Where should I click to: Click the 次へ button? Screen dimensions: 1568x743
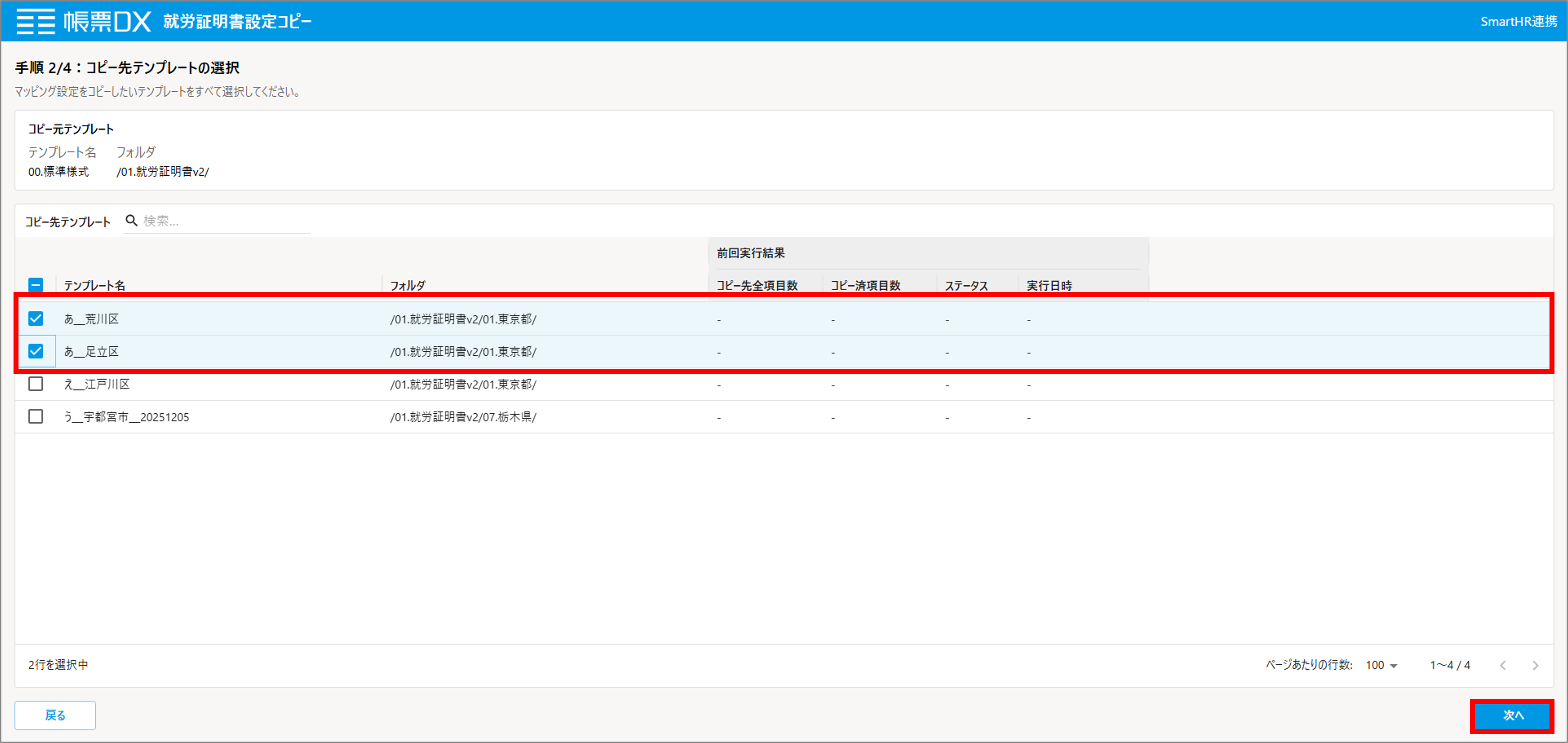click(x=1513, y=716)
